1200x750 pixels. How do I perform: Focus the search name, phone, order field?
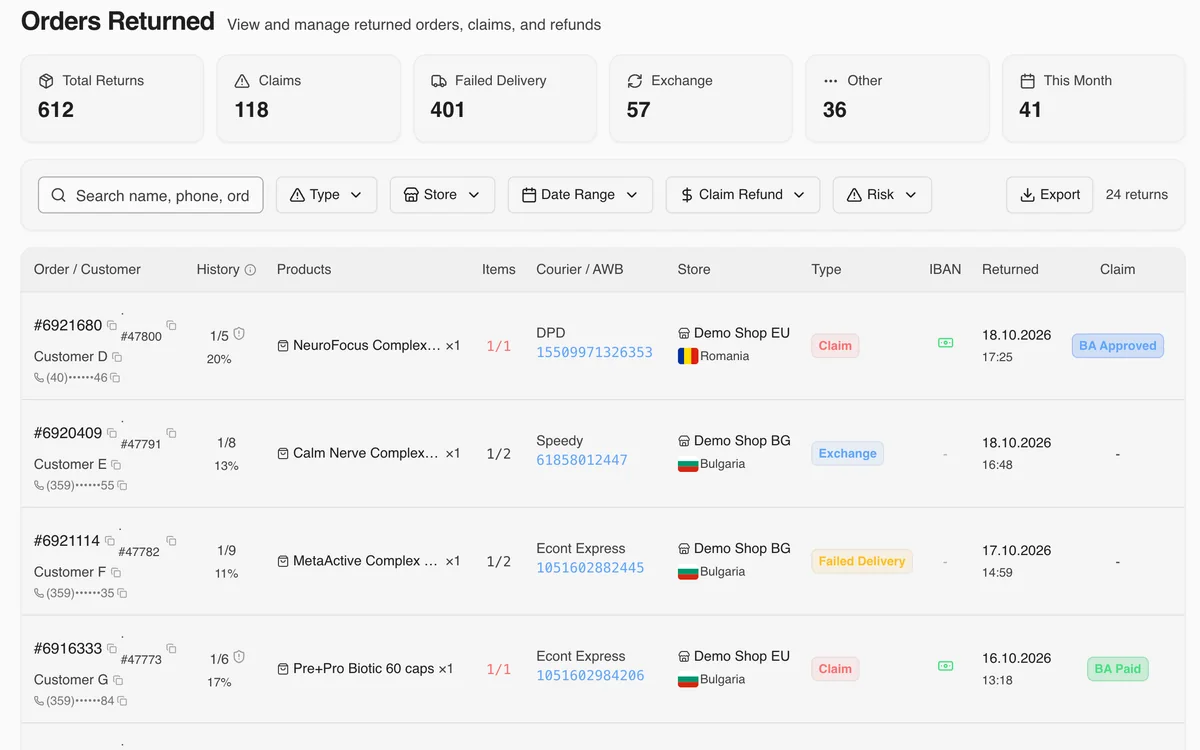(151, 195)
